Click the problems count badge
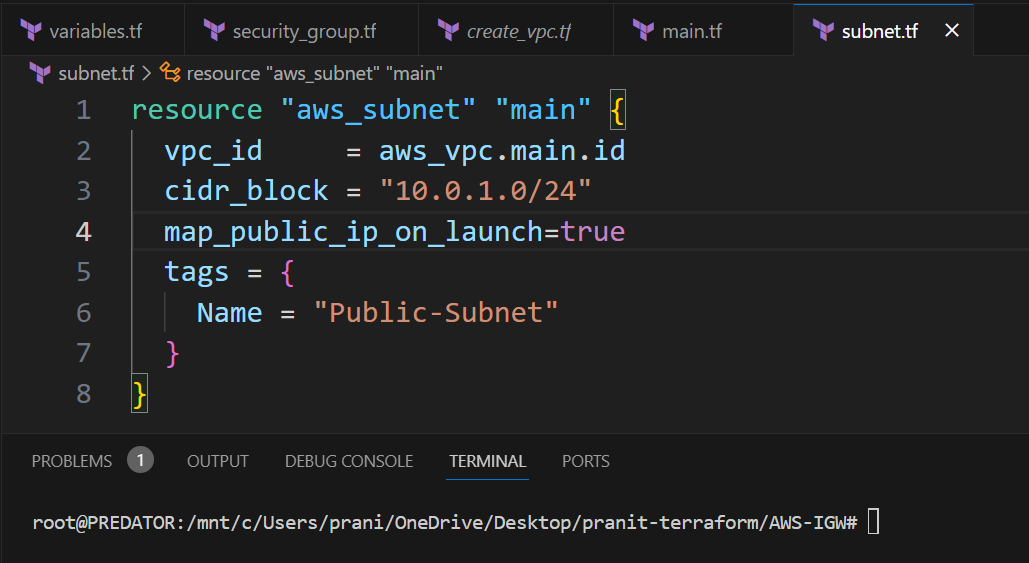Screen dimensions: 1029x563 [140, 461]
